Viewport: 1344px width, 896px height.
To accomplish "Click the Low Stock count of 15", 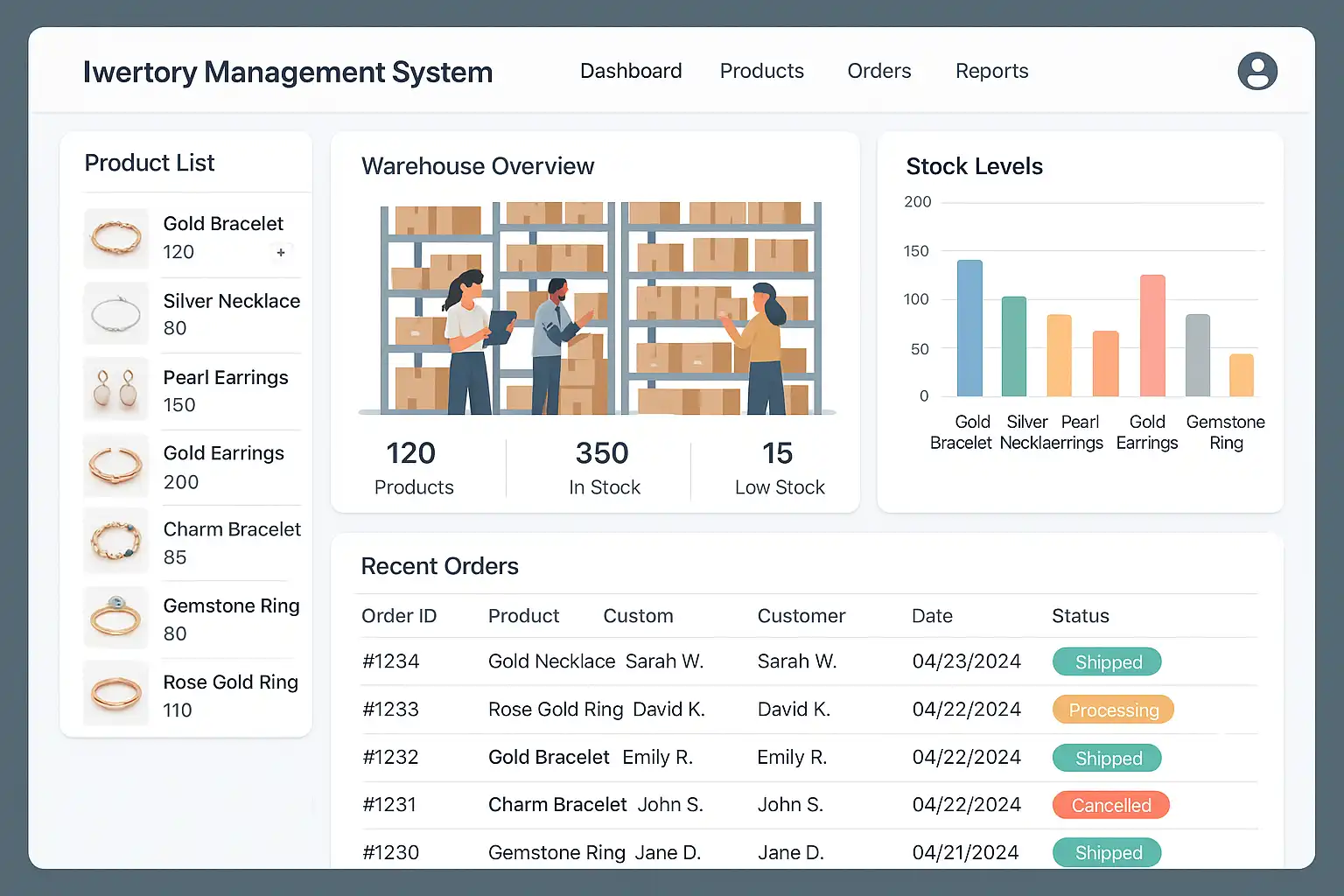I will coord(777,454).
